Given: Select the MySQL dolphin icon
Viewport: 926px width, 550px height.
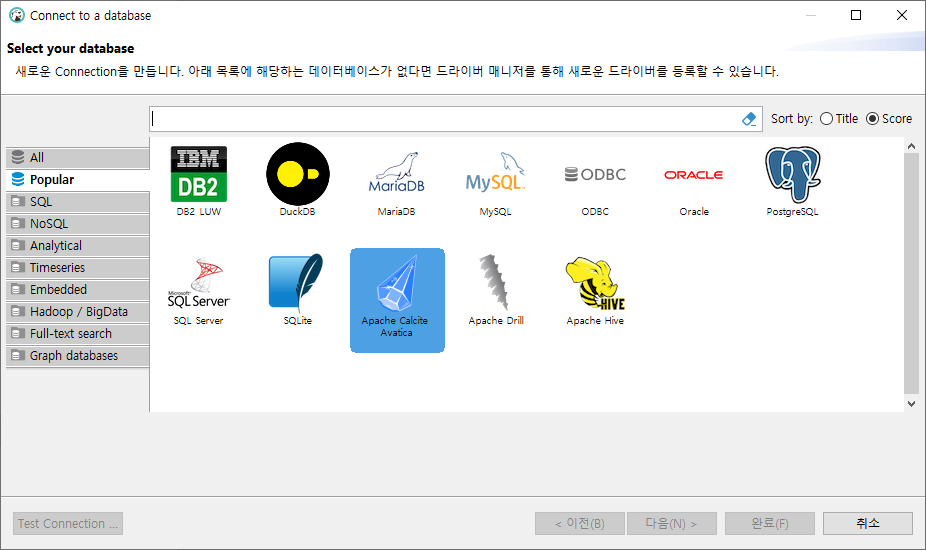Looking at the screenshot, I should (x=495, y=172).
